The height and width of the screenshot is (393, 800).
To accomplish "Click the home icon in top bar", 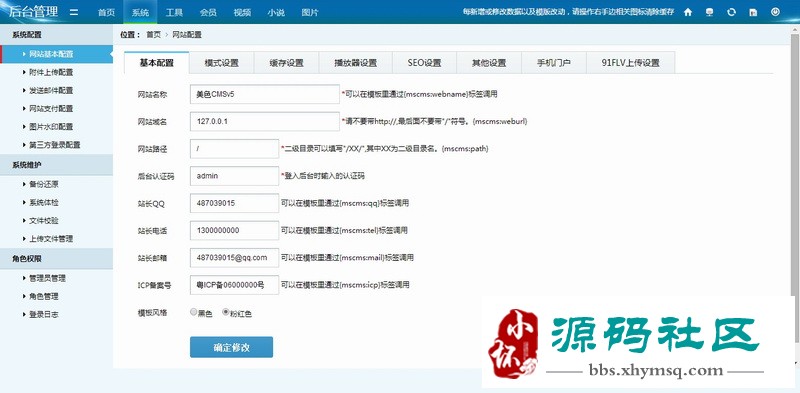I will pos(688,12).
